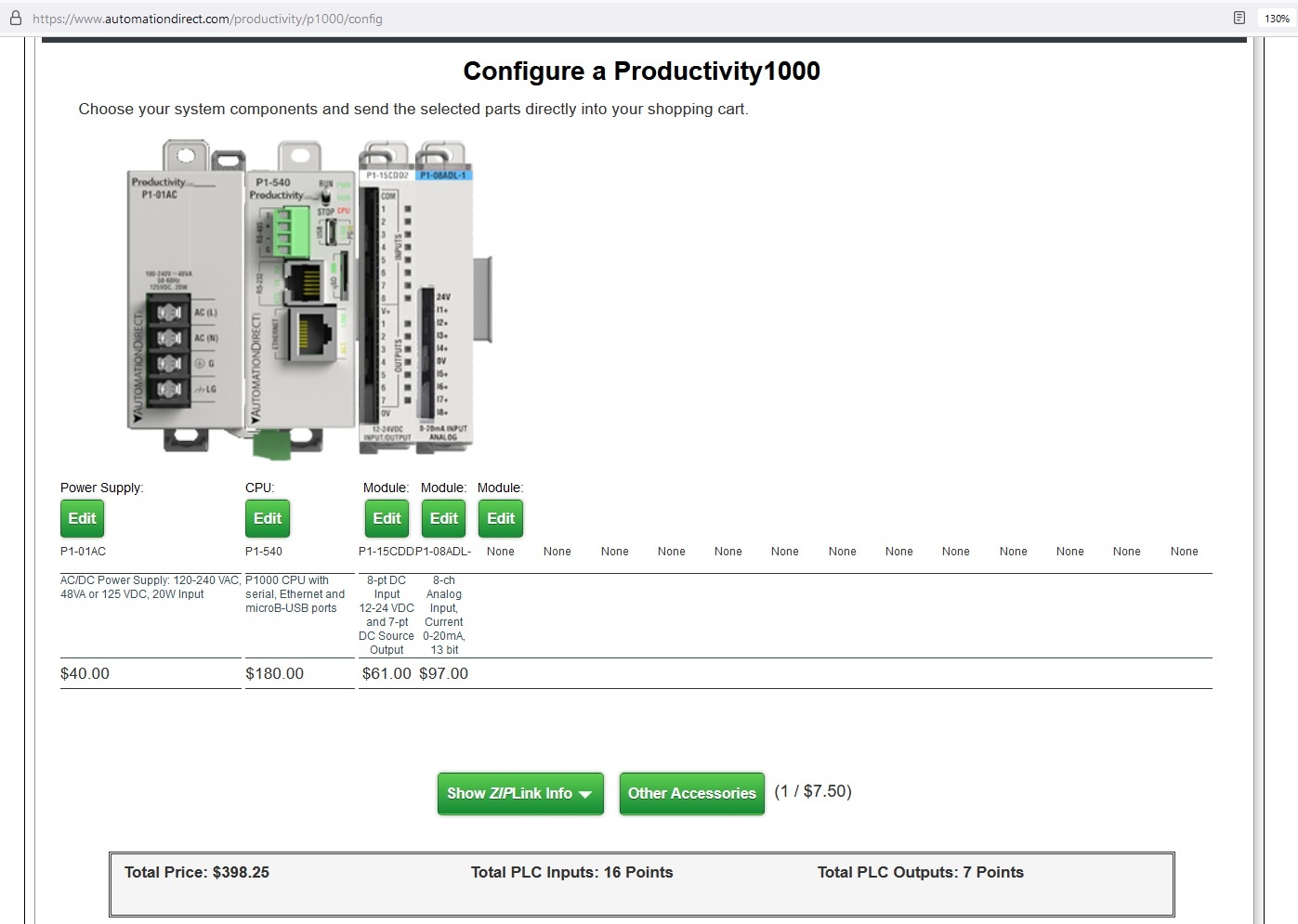The width and height of the screenshot is (1298, 924).
Task: Click the P1-08ADL-1 analog module image
Action: pyautogui.click(x=446, y=297)
